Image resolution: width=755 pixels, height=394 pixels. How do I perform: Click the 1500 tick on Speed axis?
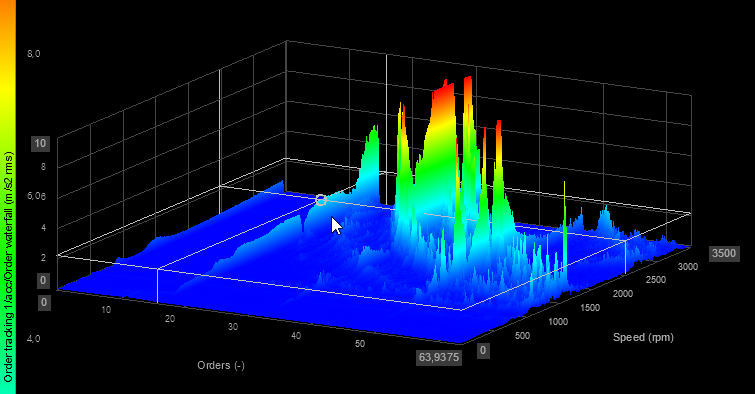(x=590, y=307)
